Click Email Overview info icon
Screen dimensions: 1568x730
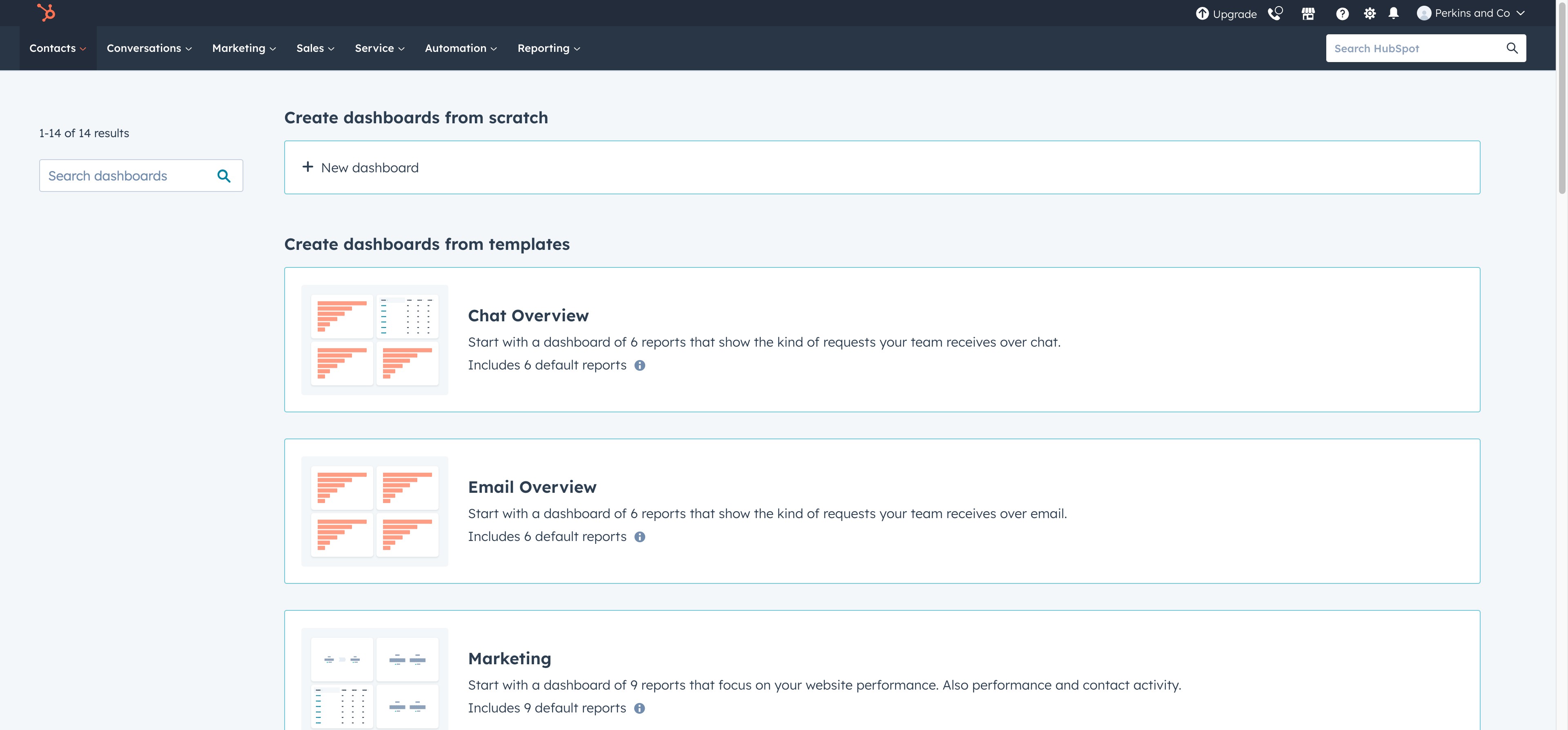coord(640,537)
